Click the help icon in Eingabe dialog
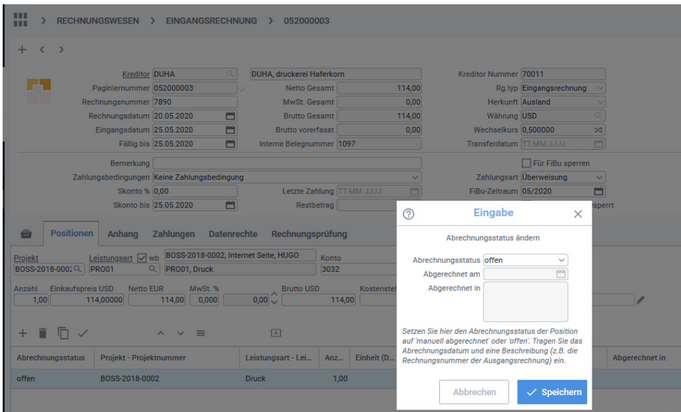Viewport: 681px width, 412px height. click(409, 214)
